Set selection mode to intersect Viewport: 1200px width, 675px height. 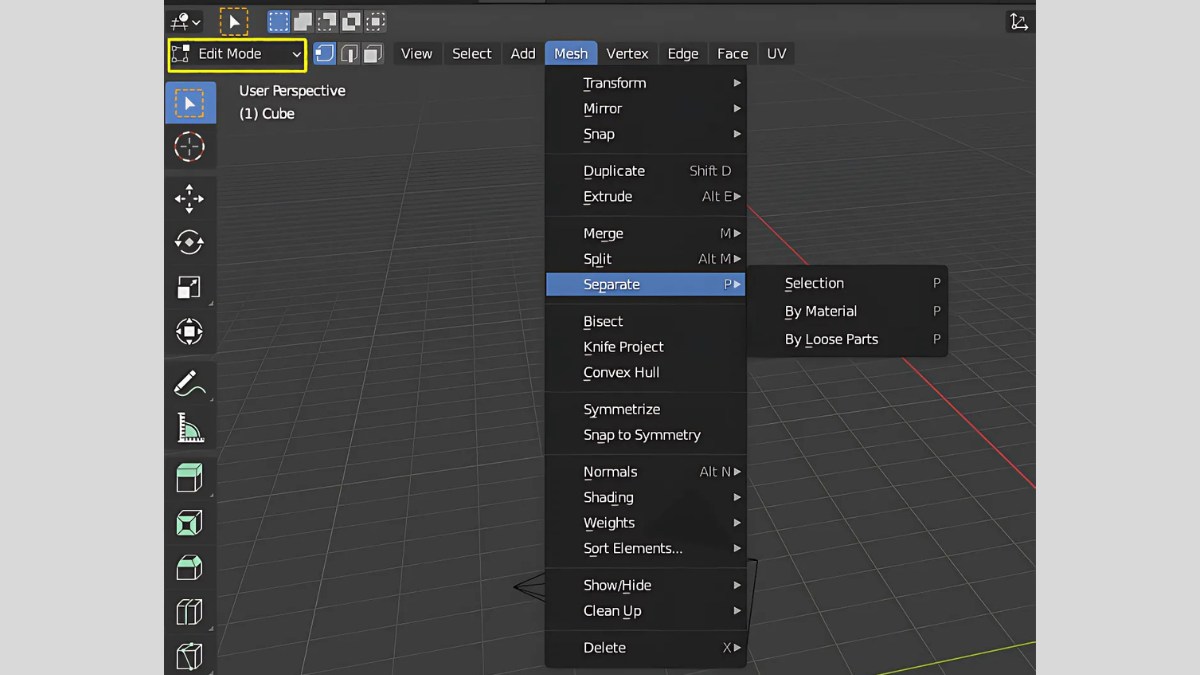click(375, 21)
